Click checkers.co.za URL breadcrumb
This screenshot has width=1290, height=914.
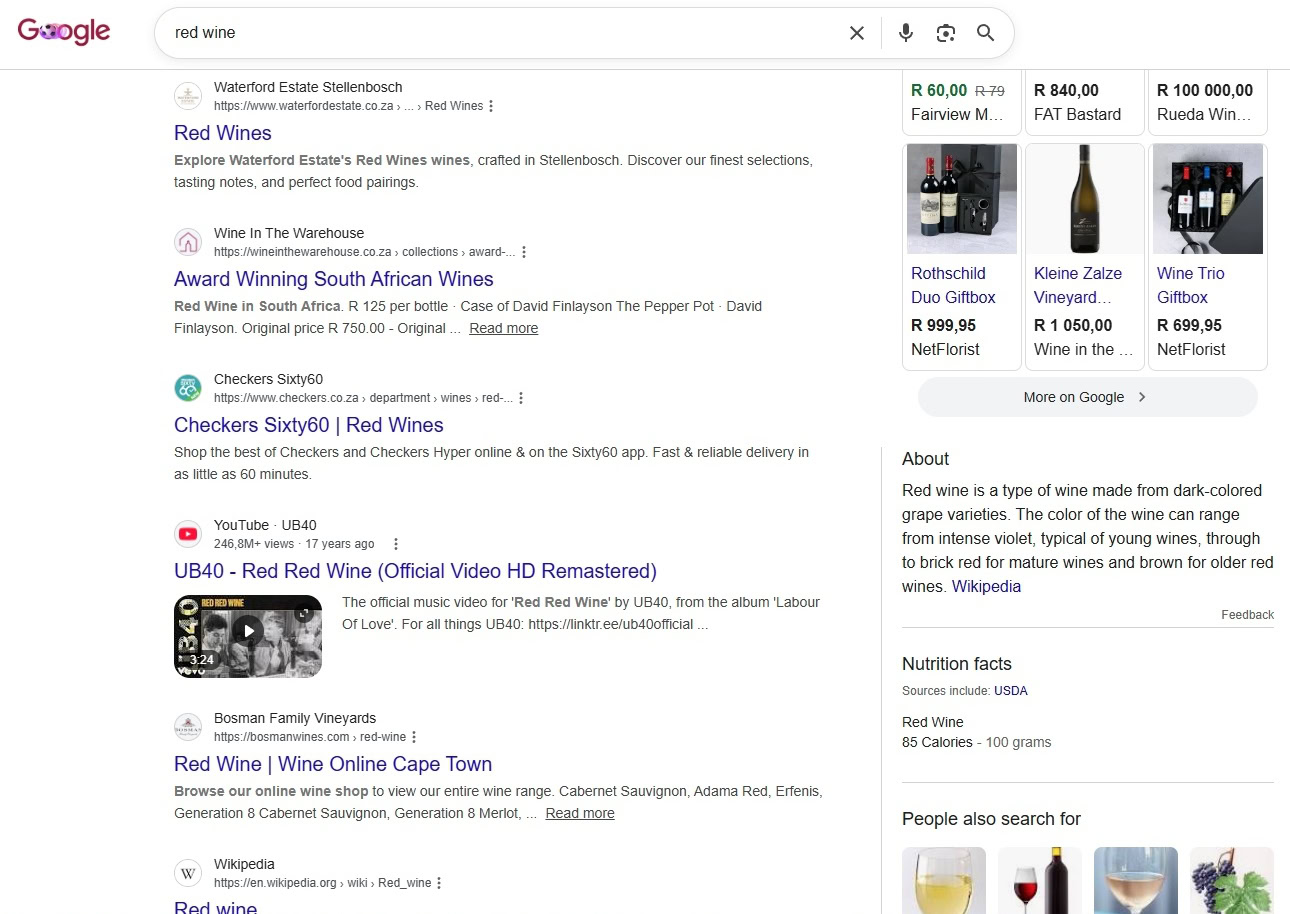pos(363,398)
